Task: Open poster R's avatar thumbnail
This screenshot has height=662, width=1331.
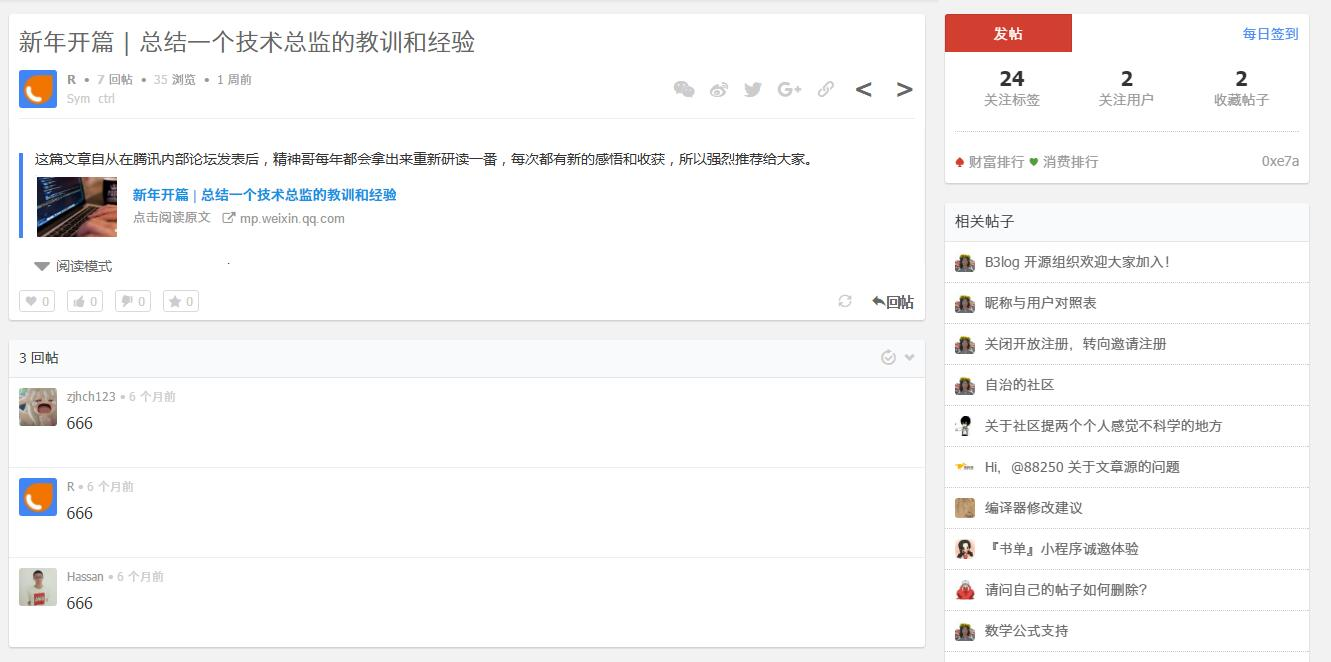Action: pos(37,89)
